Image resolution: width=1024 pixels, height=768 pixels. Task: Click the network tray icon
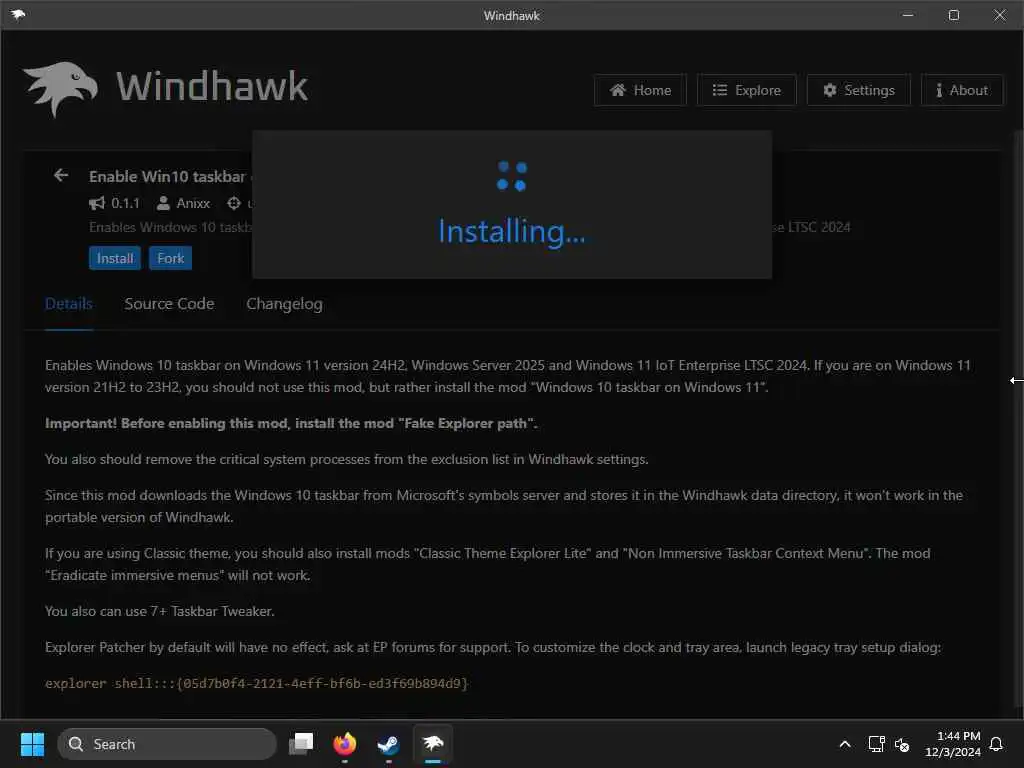(x=876, y=744)
